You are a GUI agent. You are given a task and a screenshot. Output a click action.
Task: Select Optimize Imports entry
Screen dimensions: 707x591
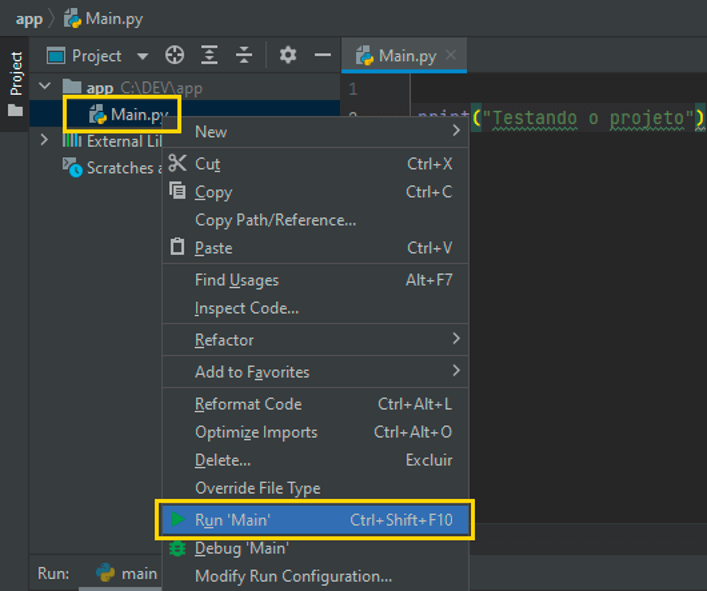point(315,431)
